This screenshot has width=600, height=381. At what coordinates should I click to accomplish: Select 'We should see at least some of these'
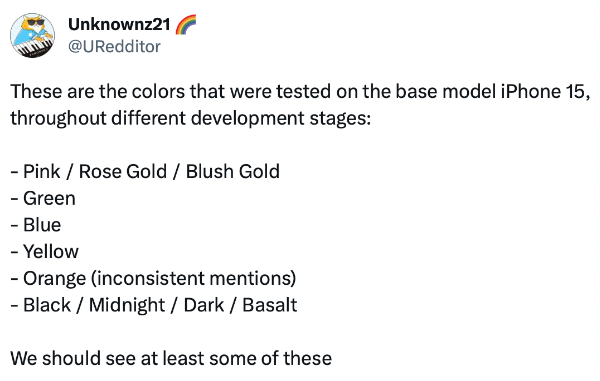[x=171, y=359]
